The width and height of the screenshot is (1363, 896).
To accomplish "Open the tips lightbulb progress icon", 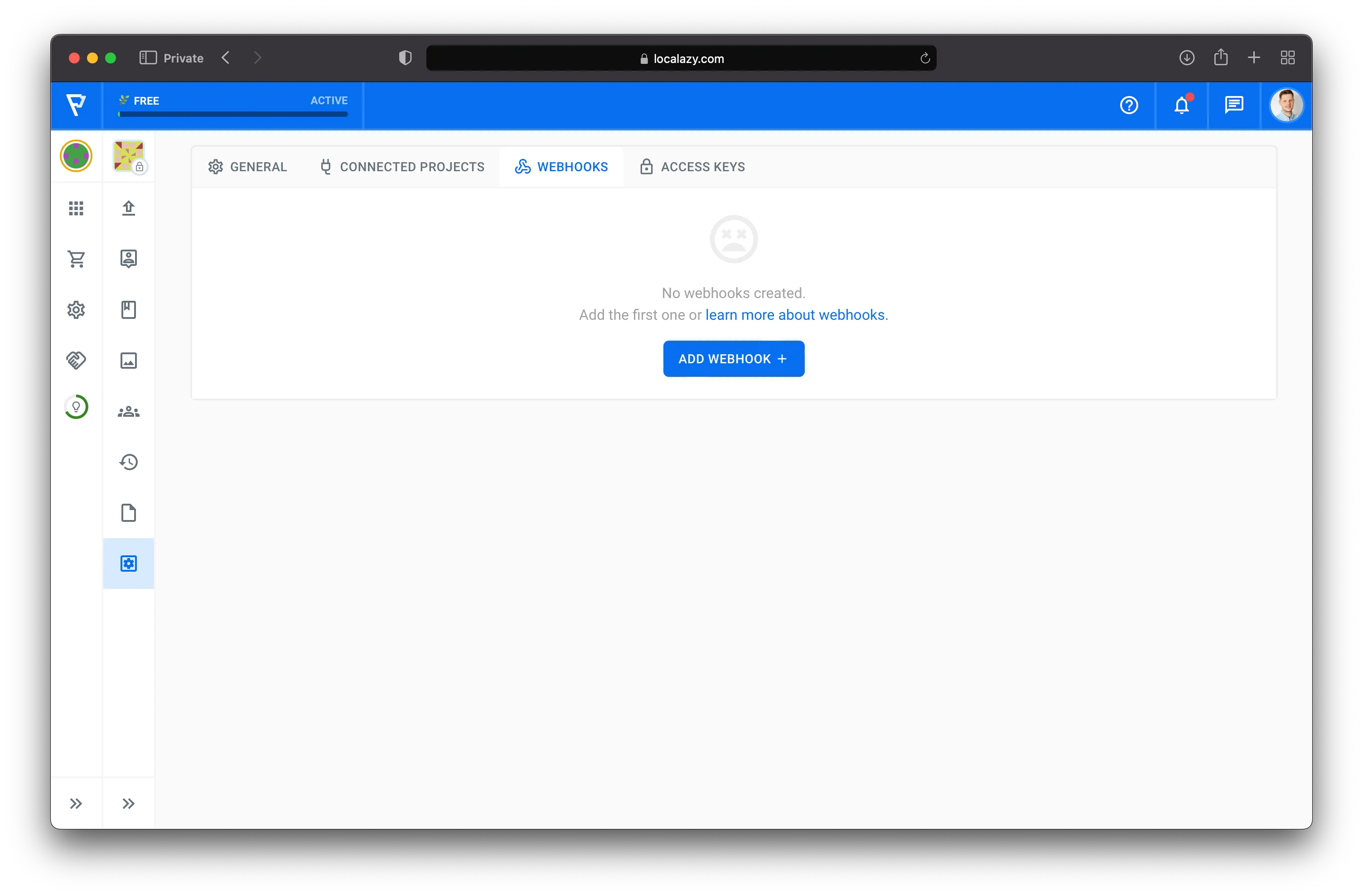I will [x=76, y=406].
